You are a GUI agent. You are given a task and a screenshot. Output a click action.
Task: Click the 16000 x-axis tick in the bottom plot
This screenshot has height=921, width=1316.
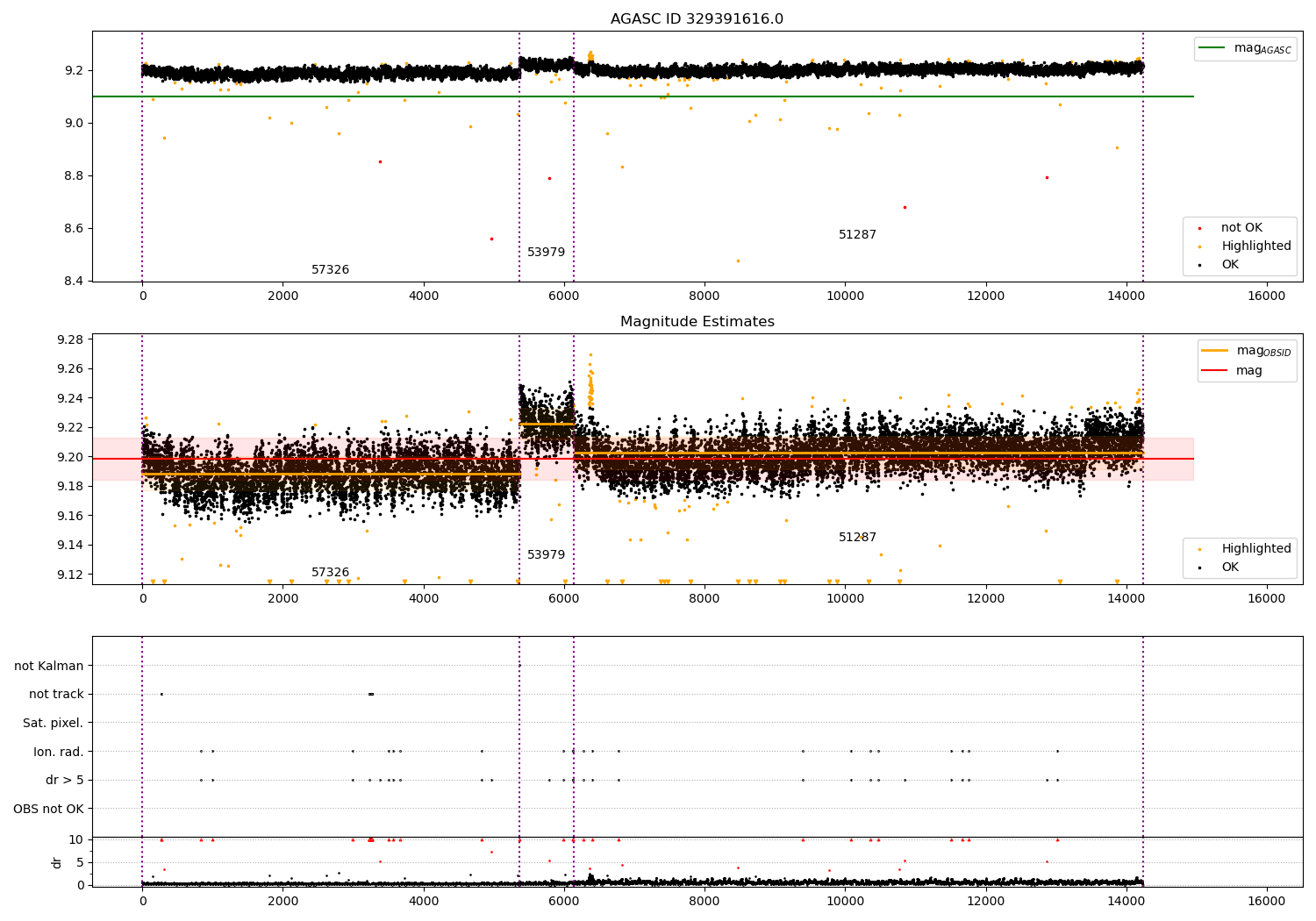click(1266, 901)
